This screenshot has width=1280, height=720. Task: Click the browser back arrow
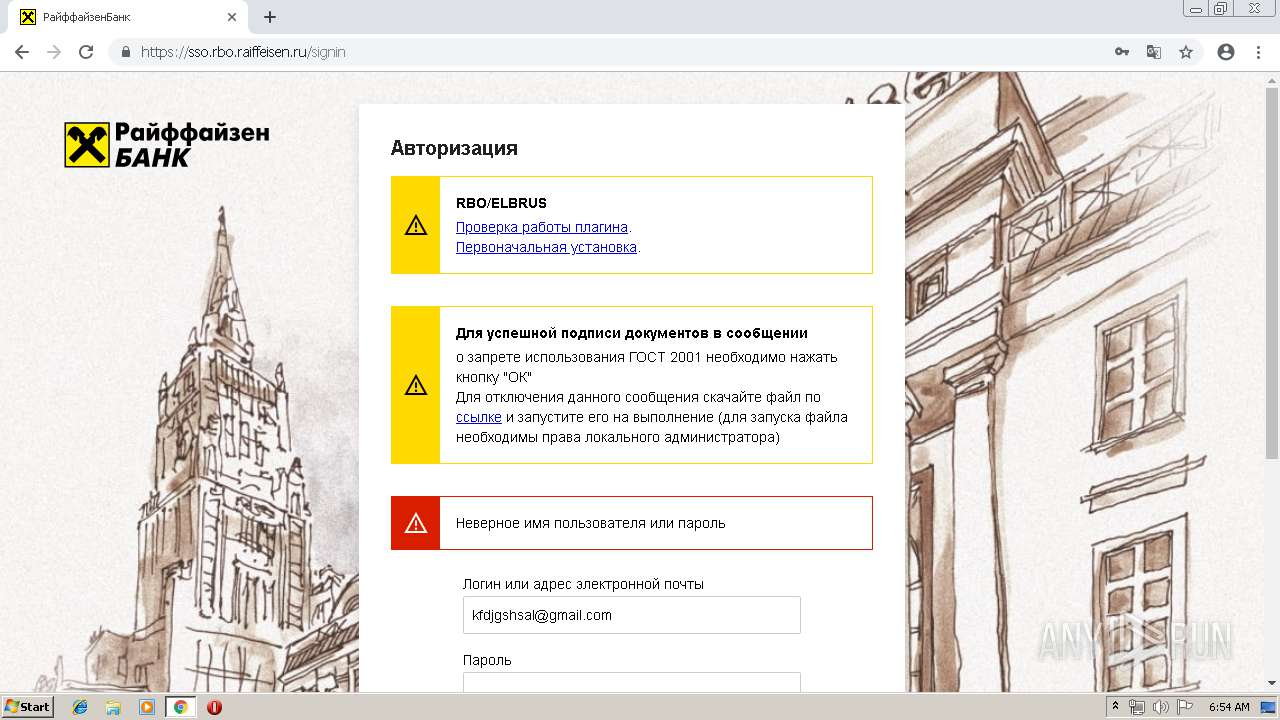(22, 52)
